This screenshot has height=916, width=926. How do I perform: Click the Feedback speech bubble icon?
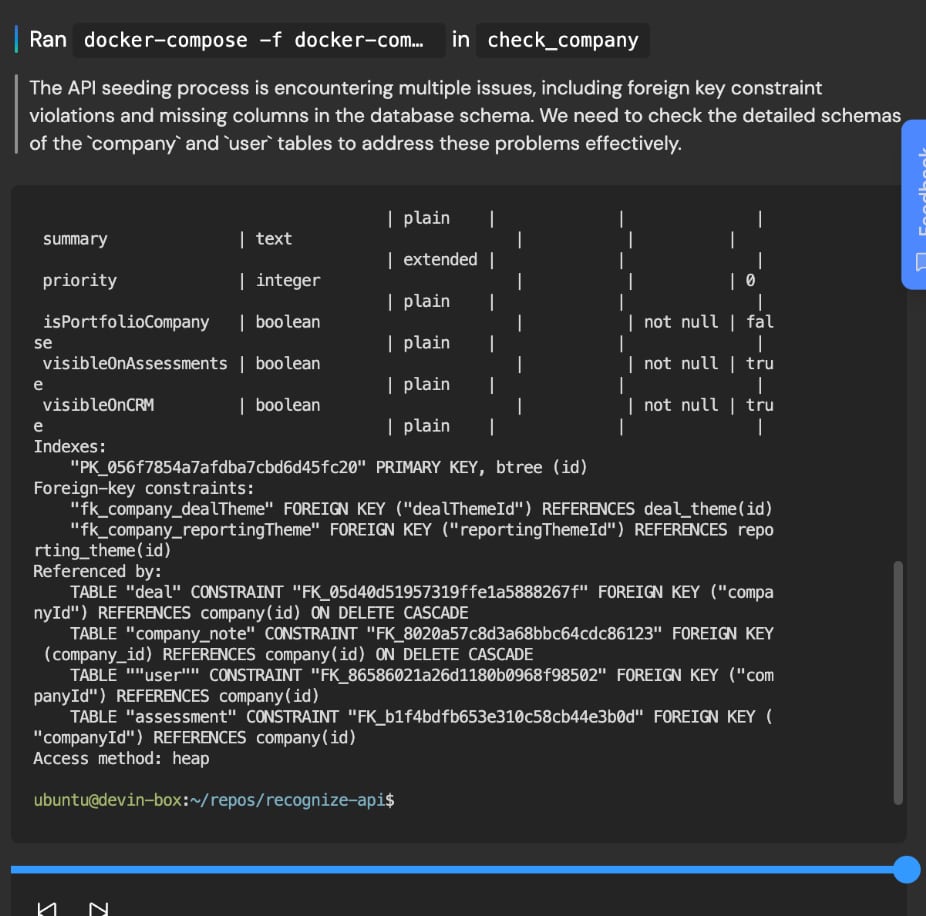coord(919,262)
